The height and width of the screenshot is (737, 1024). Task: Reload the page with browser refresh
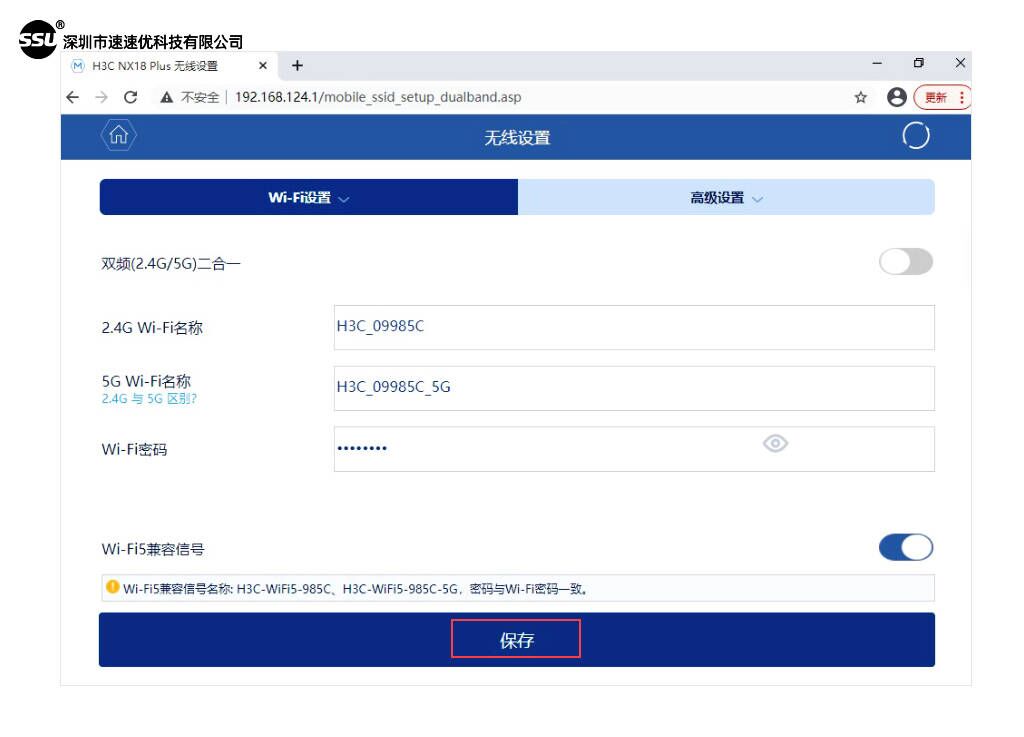pos(130,97)
